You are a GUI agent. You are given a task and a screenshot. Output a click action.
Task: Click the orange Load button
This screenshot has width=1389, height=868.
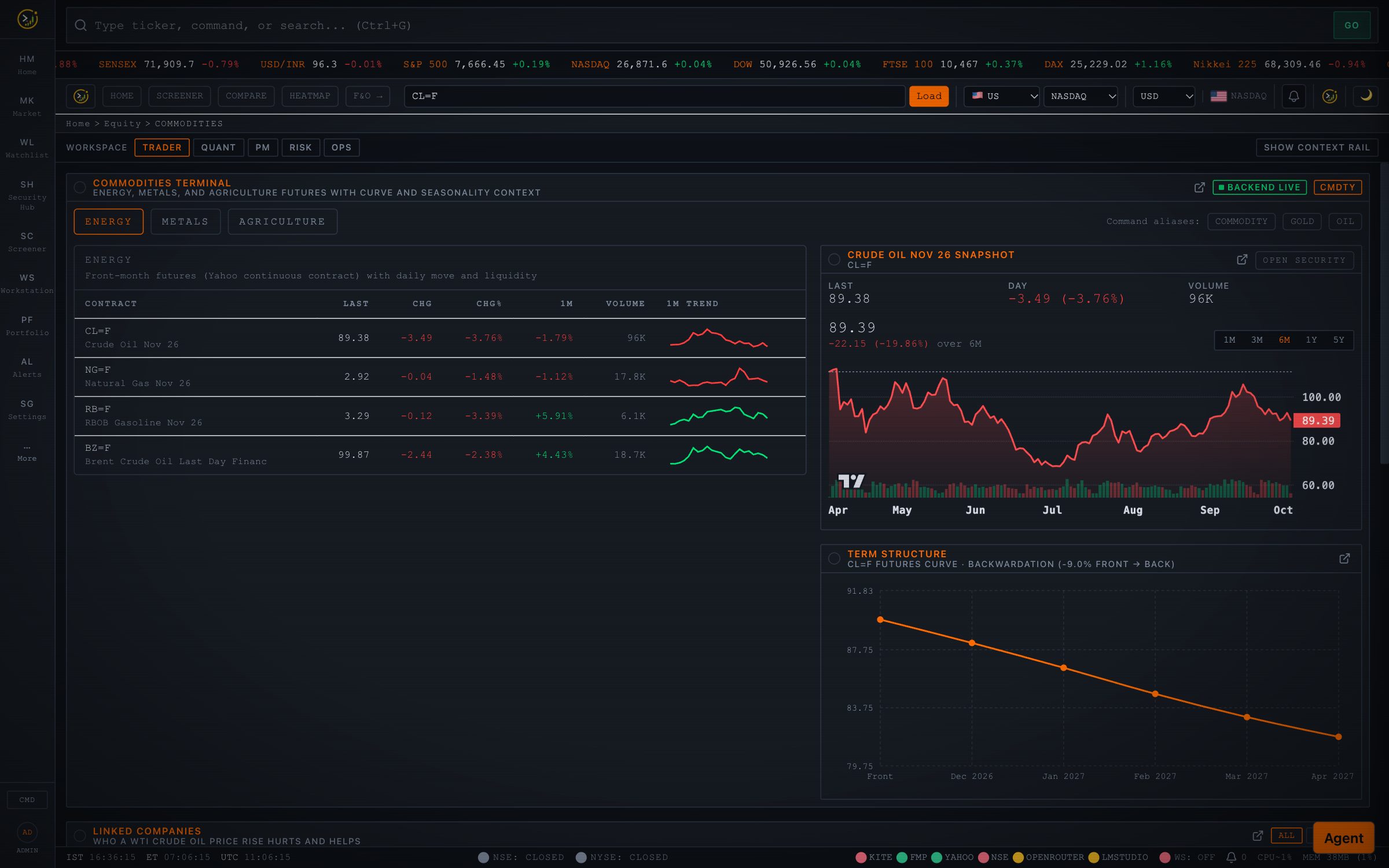[928, 96]
